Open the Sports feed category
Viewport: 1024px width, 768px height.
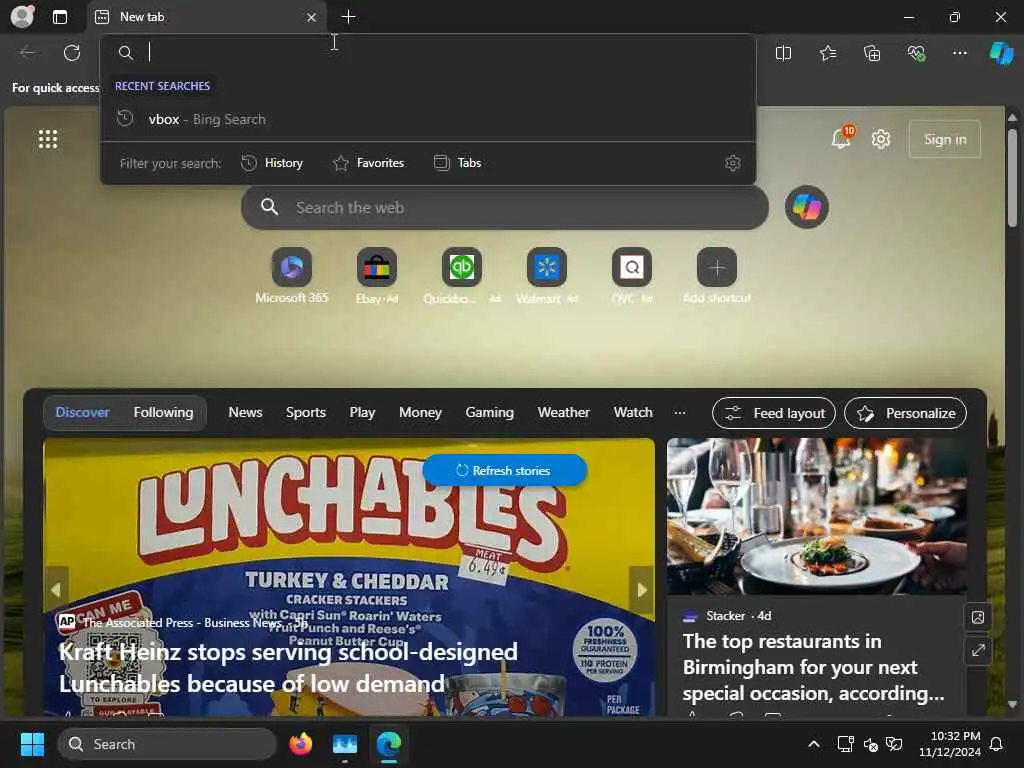(x=306, y=413)
